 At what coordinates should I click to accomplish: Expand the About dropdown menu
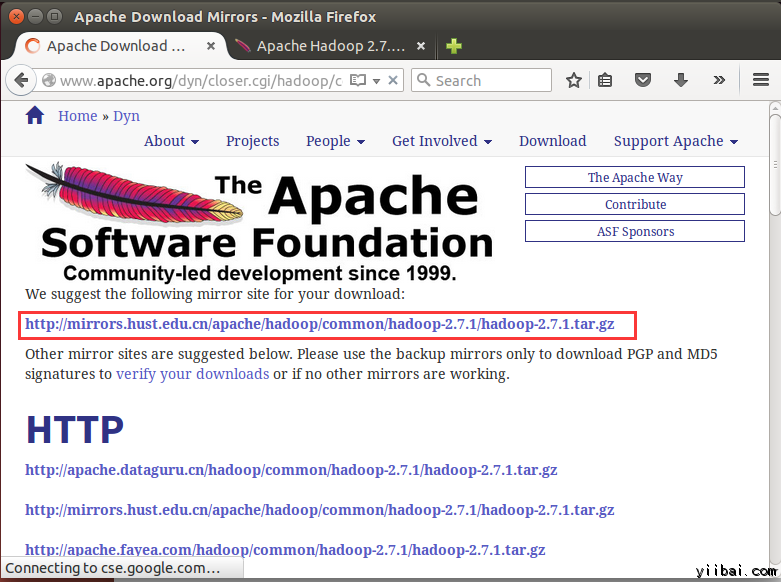[x=171, y=141]
